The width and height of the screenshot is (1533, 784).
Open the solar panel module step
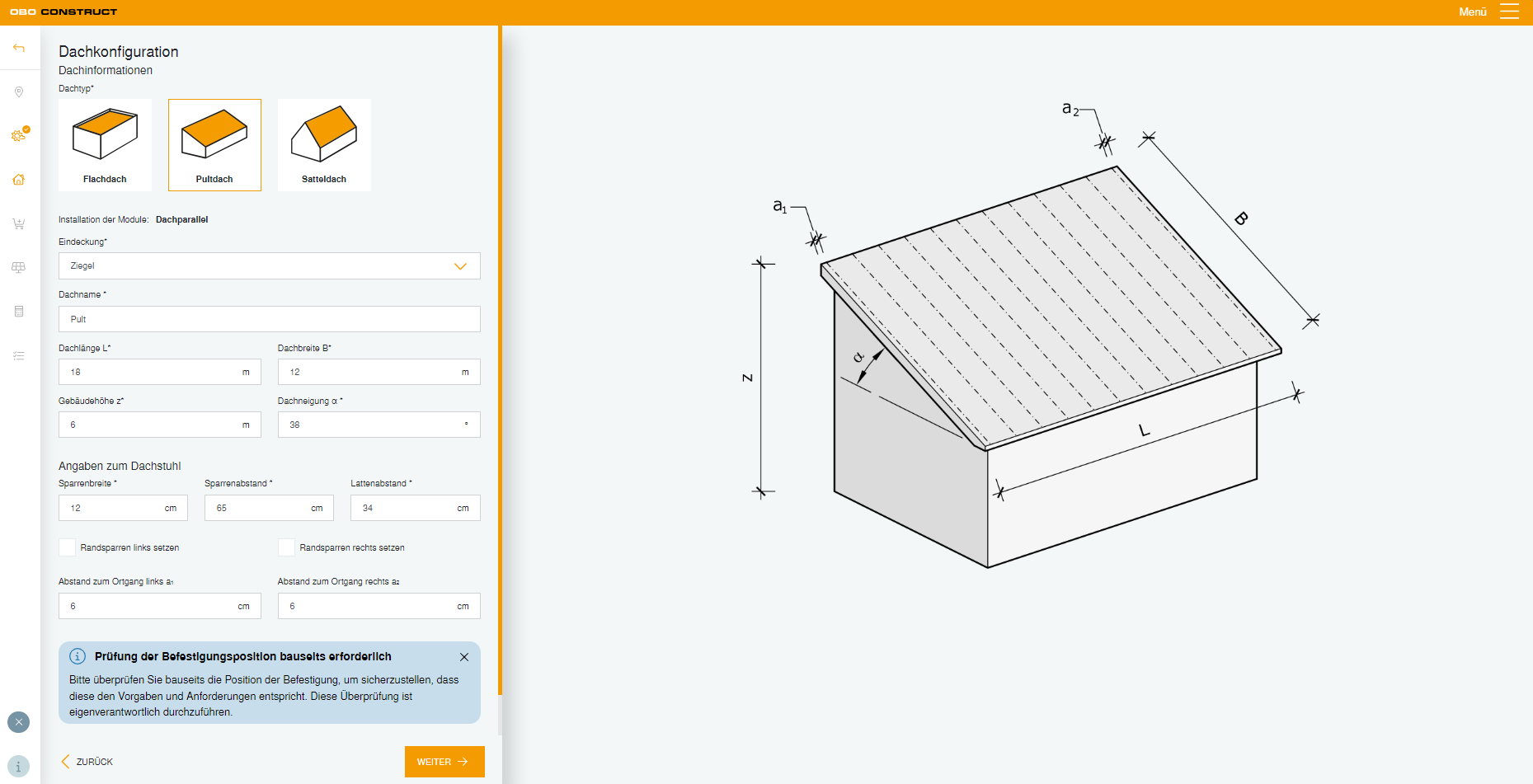[x=19, y=268]
